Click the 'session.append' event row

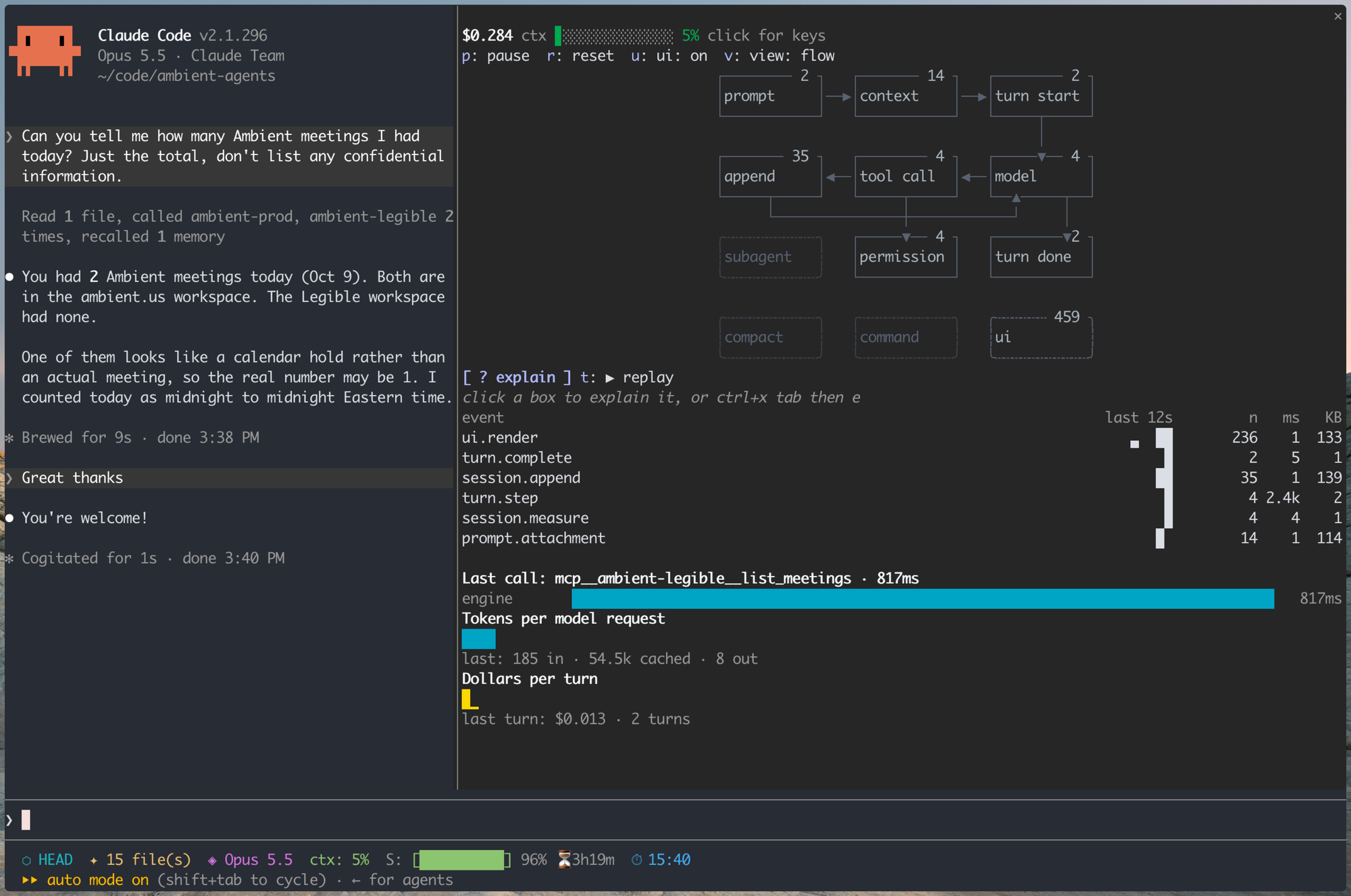tap(902, 478)
